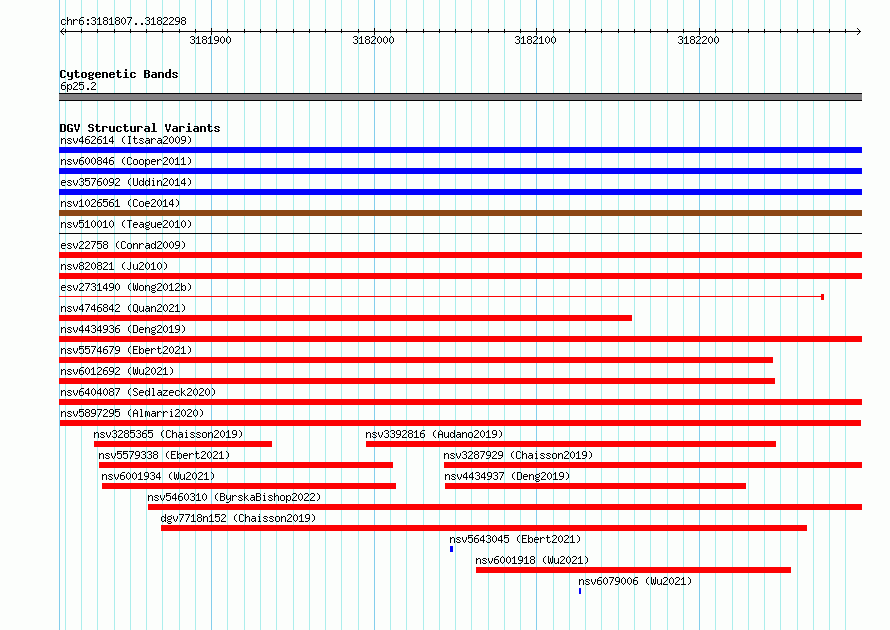Open esv3576092 (Uddin2014) variant label
Image resolution: width=890 pixels, height=630 pixels.
[126, 182]
